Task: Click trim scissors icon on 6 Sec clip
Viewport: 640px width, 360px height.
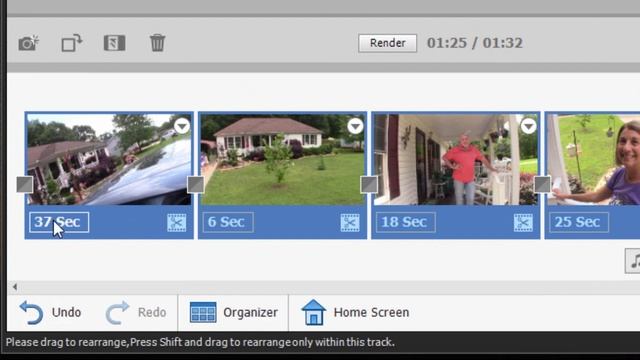Action: [350, 222]
